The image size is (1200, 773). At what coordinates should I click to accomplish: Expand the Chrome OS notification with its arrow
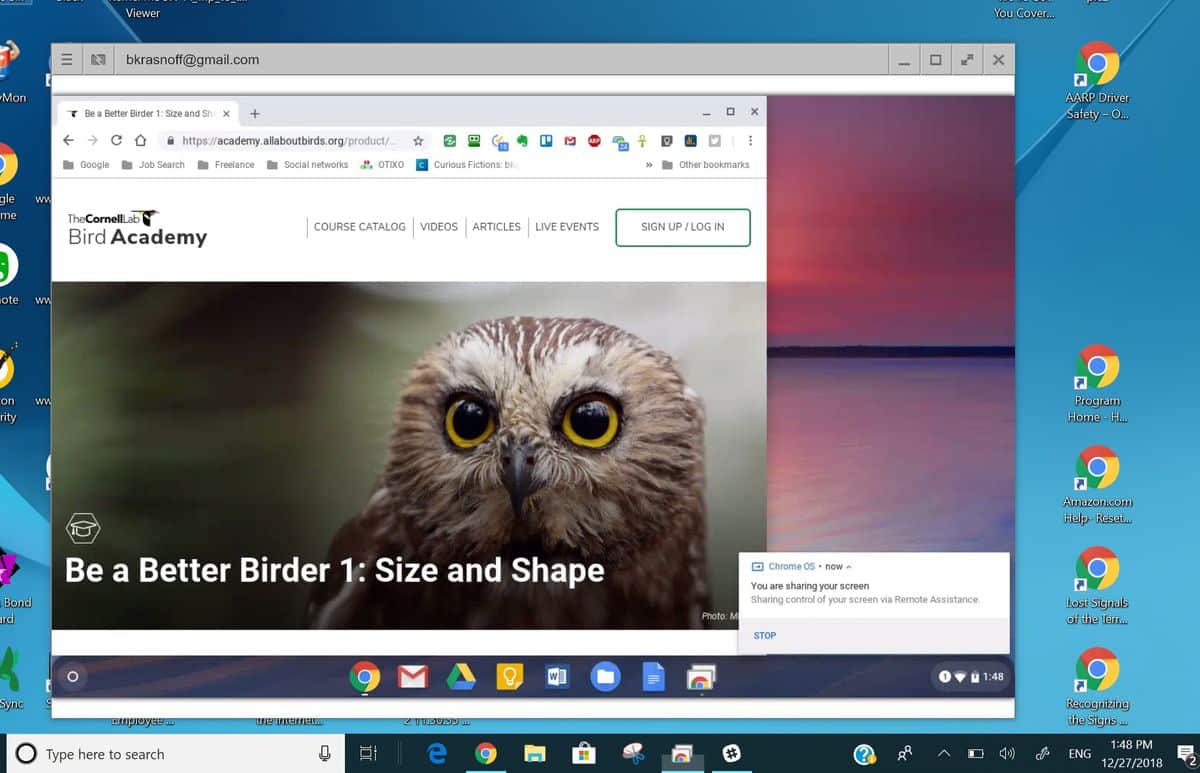point(852,565)
